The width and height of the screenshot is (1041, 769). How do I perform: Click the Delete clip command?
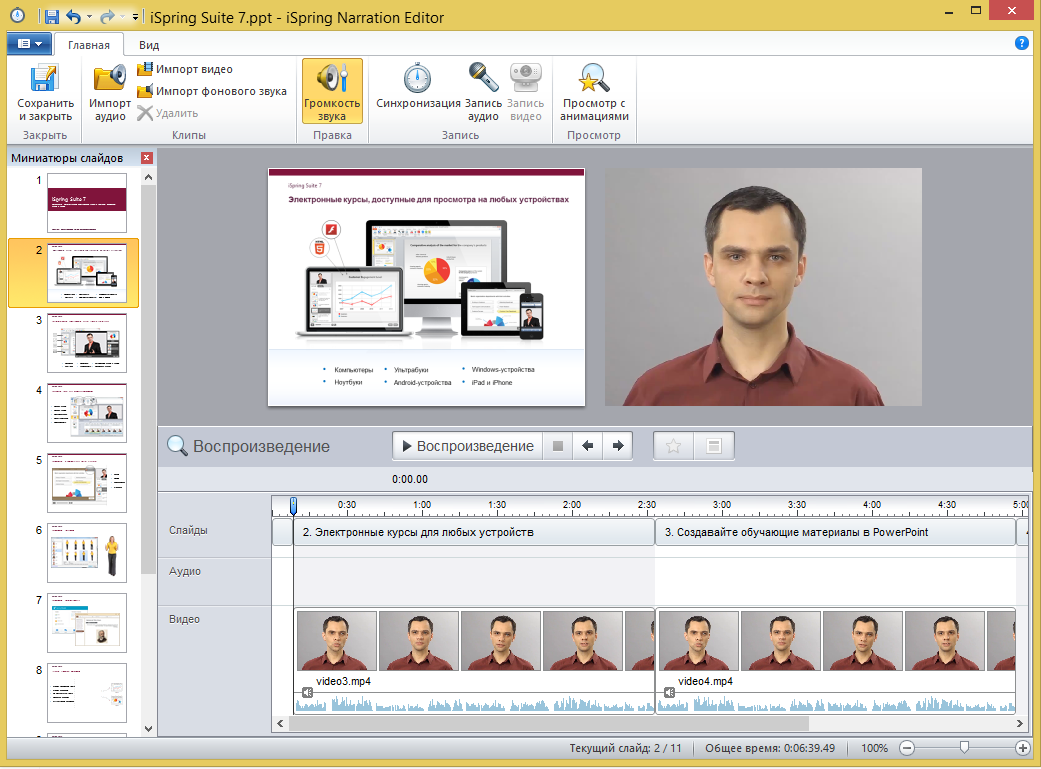click(x=168, y=113)
